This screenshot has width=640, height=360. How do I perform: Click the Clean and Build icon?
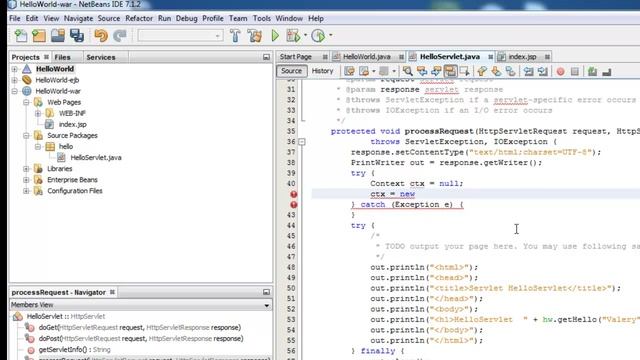pyautogui.click(x=254, y=36)
